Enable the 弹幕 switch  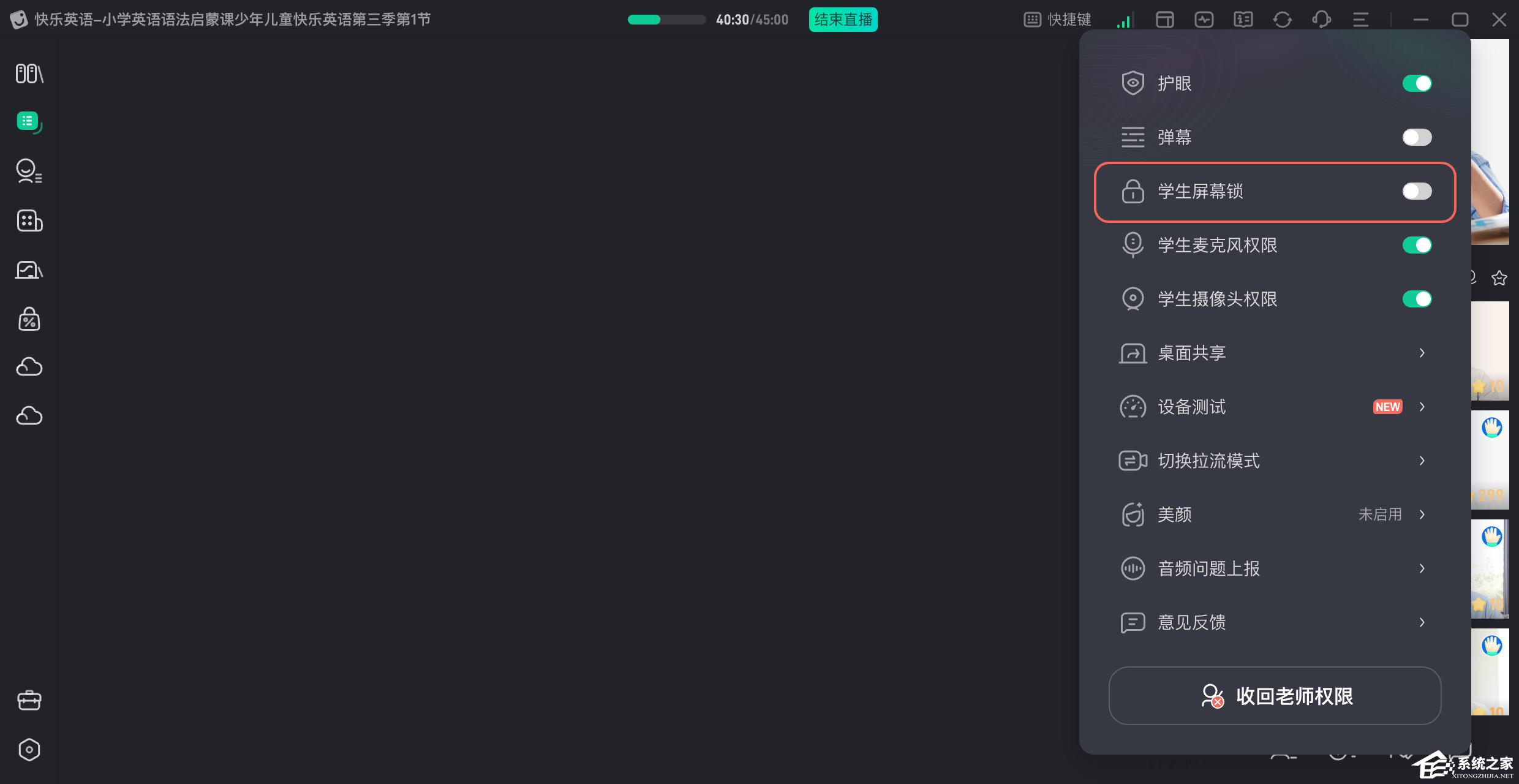click(1417, 137)
